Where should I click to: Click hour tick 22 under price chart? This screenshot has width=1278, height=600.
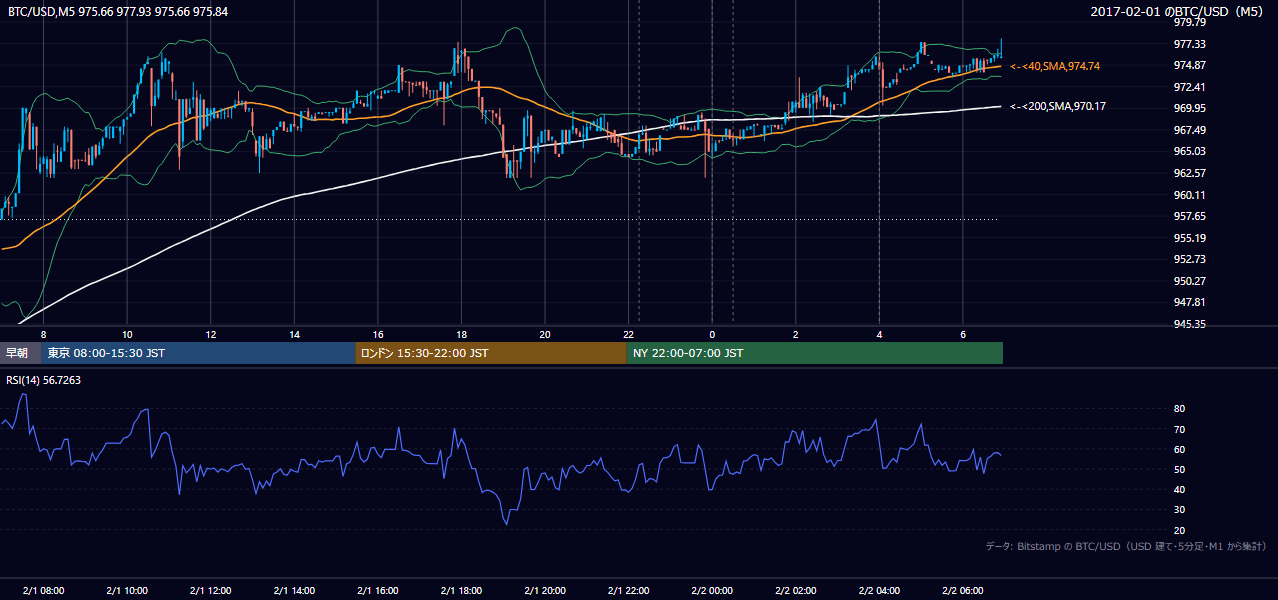628,334
